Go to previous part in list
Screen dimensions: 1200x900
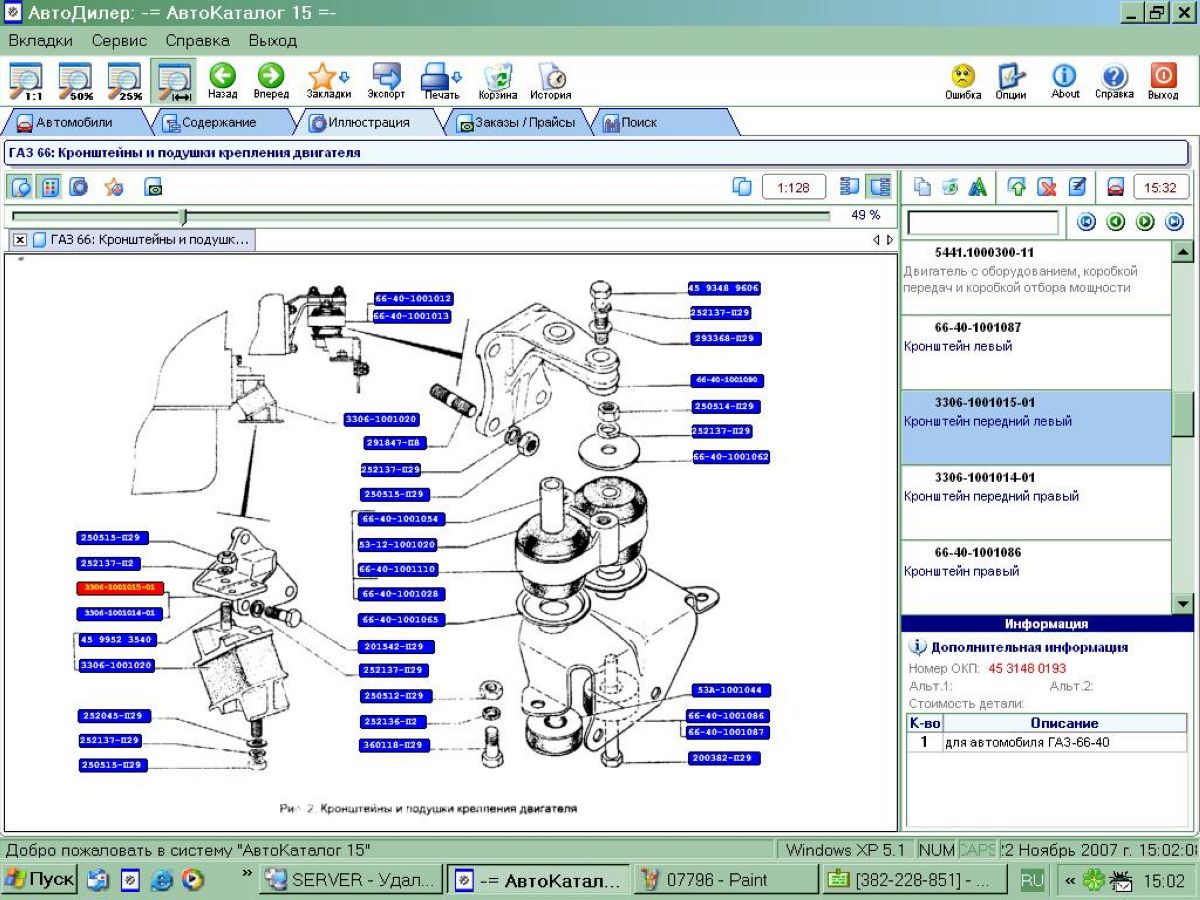point(1116,222)
